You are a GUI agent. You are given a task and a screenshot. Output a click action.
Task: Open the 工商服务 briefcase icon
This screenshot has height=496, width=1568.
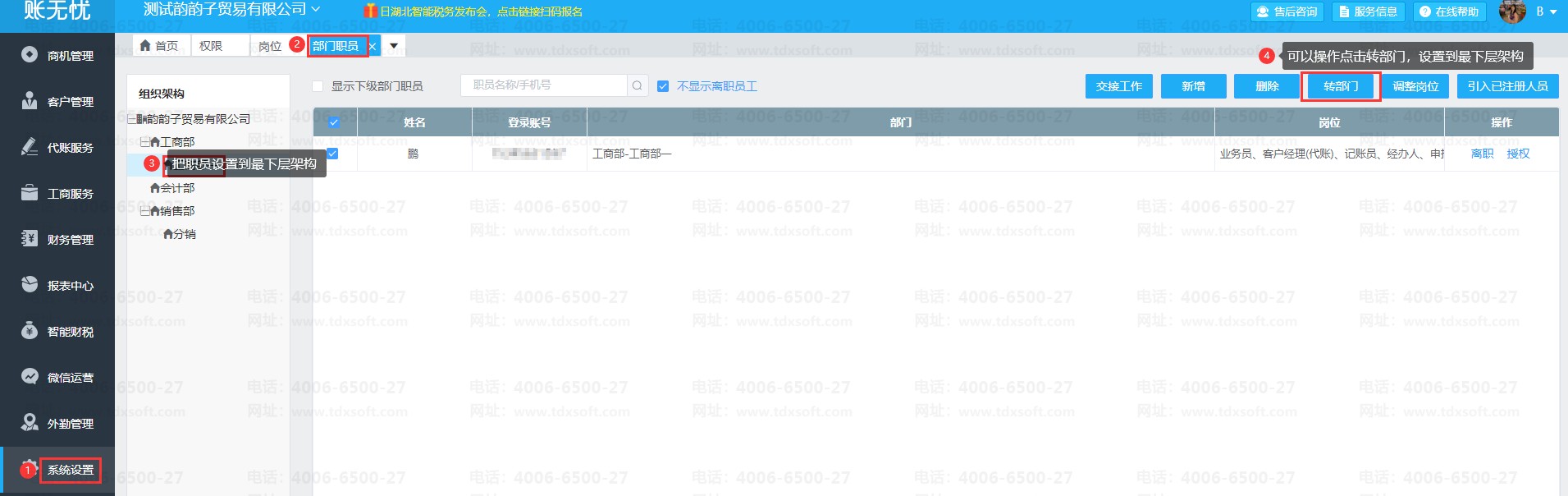(30, 193)
